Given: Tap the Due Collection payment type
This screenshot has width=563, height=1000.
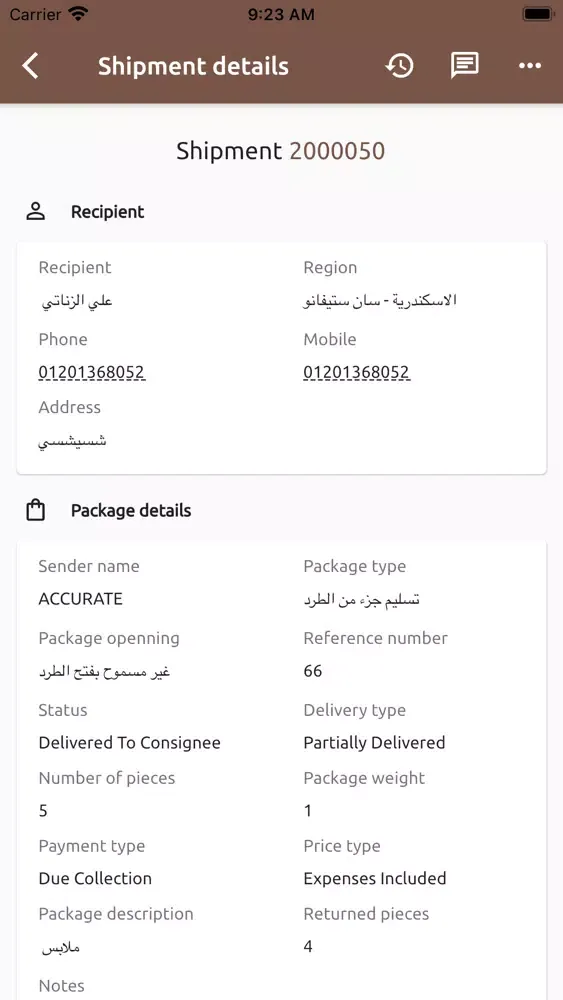Looking at the screenshot, I should [x=95, y=878].
